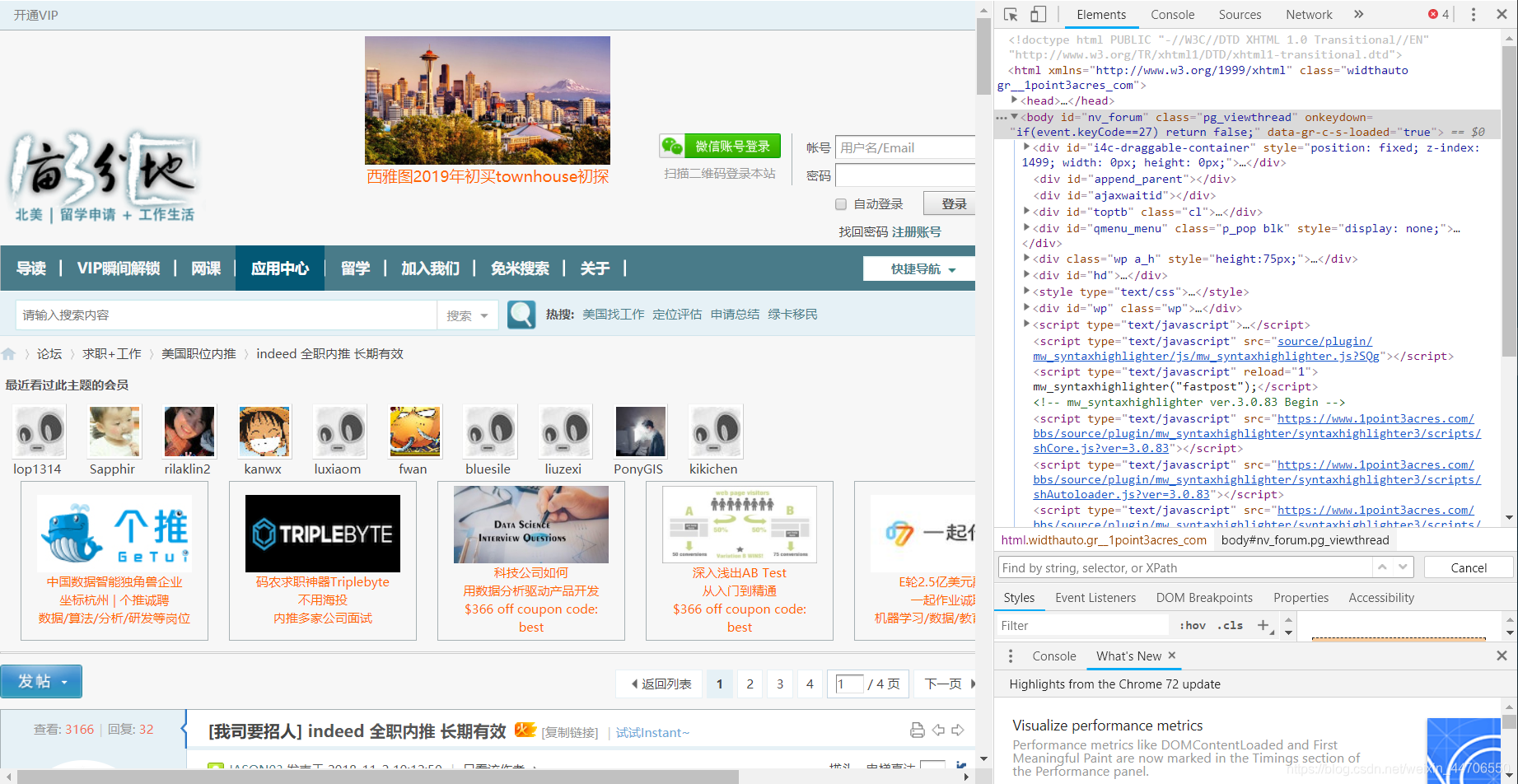
Task: Enable the 自动登录 checkbox
Action: click(x=841, y=204)
